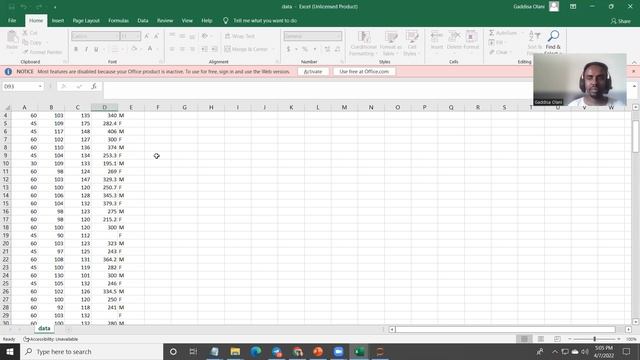Click the Paste clipboard icon
Screen dimensions: 640x360
coord(12,38)
